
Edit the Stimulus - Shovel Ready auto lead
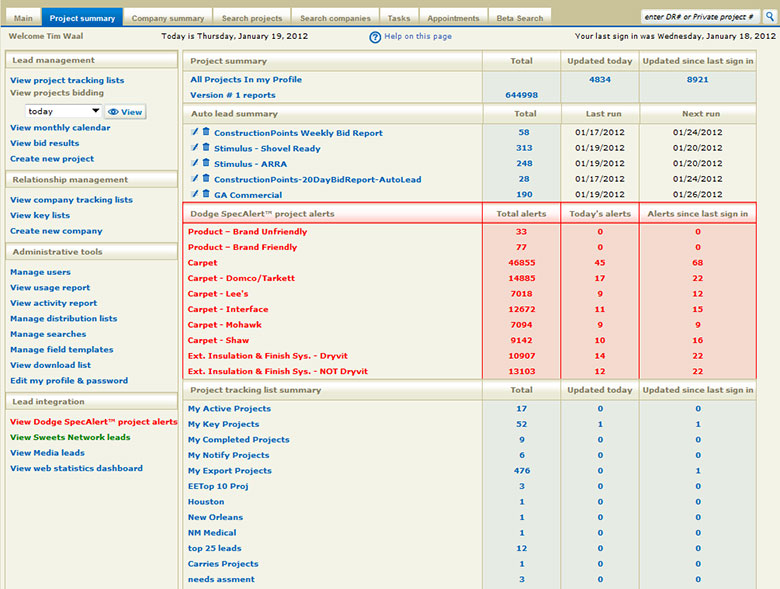pos(195,147)
